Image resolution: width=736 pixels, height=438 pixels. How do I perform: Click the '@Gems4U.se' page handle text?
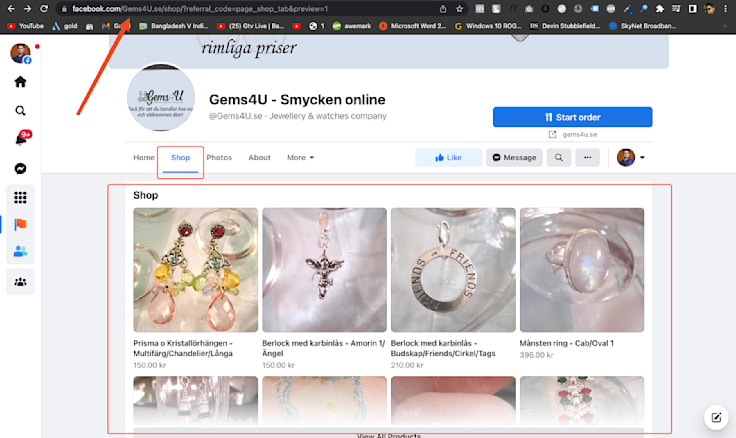pyautogui.click(x=235, y=116)
